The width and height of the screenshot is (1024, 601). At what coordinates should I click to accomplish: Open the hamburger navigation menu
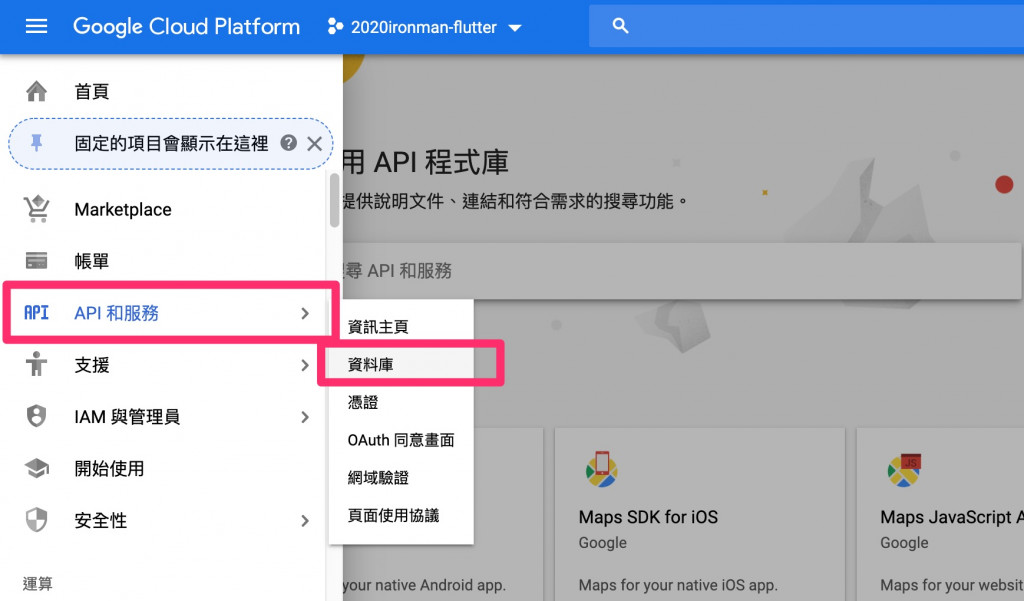pyautogui.click(x=36, y=27)
